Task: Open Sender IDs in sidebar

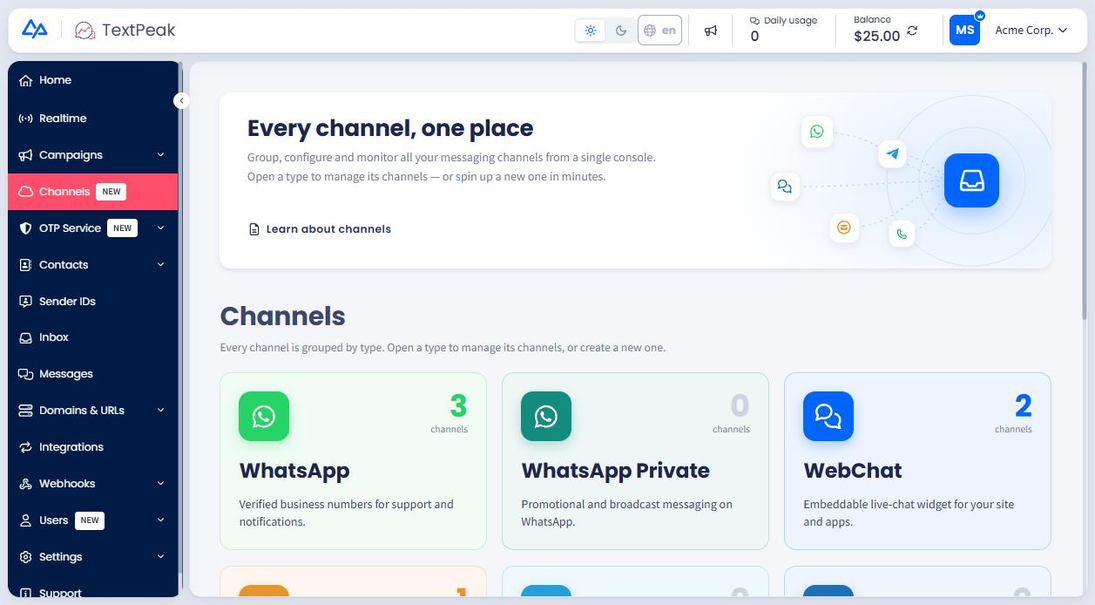Action: (93, 301)
